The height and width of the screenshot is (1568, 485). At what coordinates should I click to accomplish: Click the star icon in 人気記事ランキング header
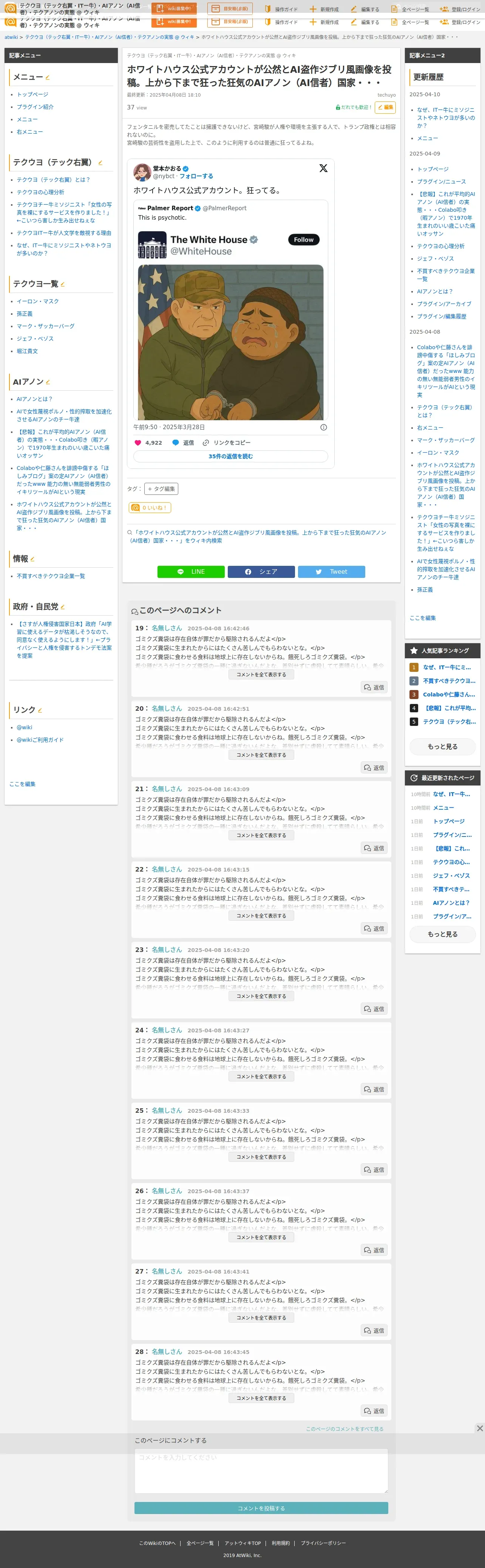[414, 650]
